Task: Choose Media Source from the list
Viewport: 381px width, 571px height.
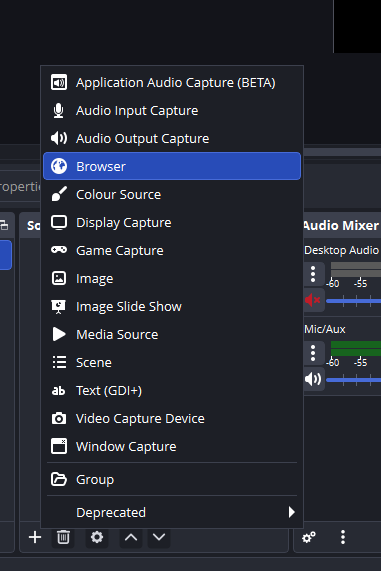Action: [172, 335]
